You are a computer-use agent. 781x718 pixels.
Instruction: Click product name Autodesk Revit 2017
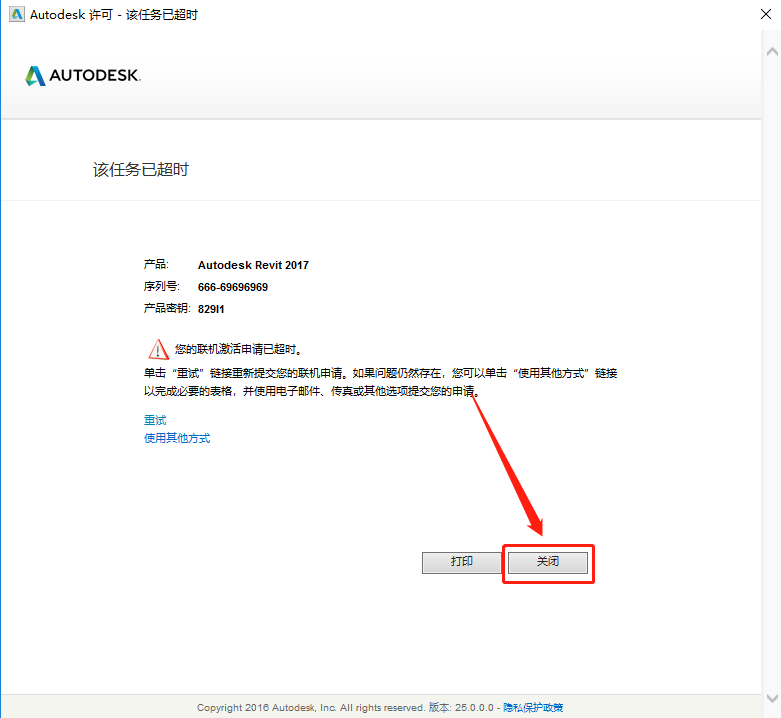click(253, 265)
